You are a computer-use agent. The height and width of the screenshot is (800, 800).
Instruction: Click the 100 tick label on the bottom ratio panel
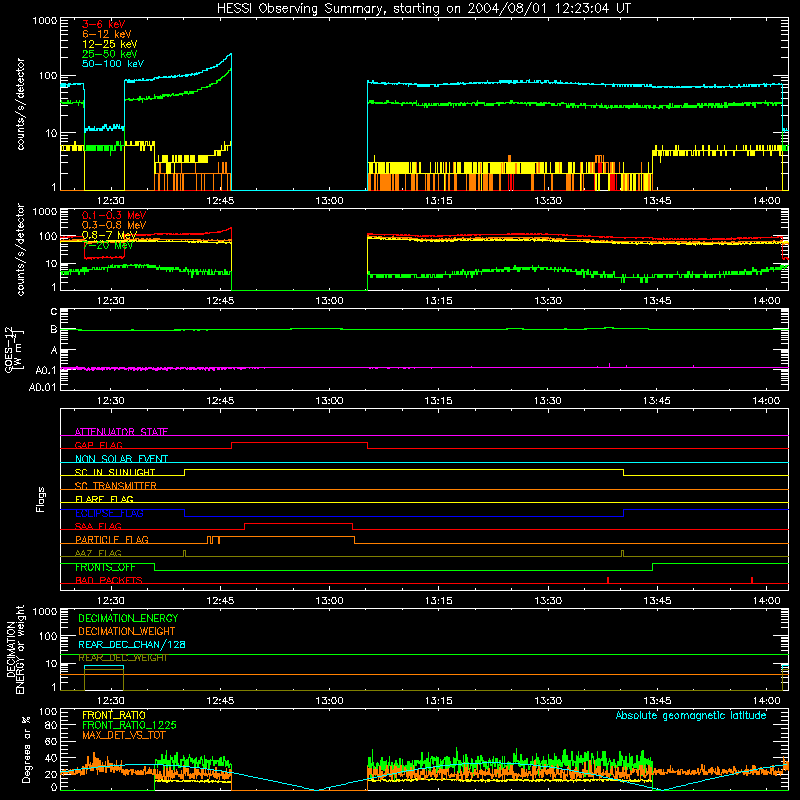click(x=48, y=712)
